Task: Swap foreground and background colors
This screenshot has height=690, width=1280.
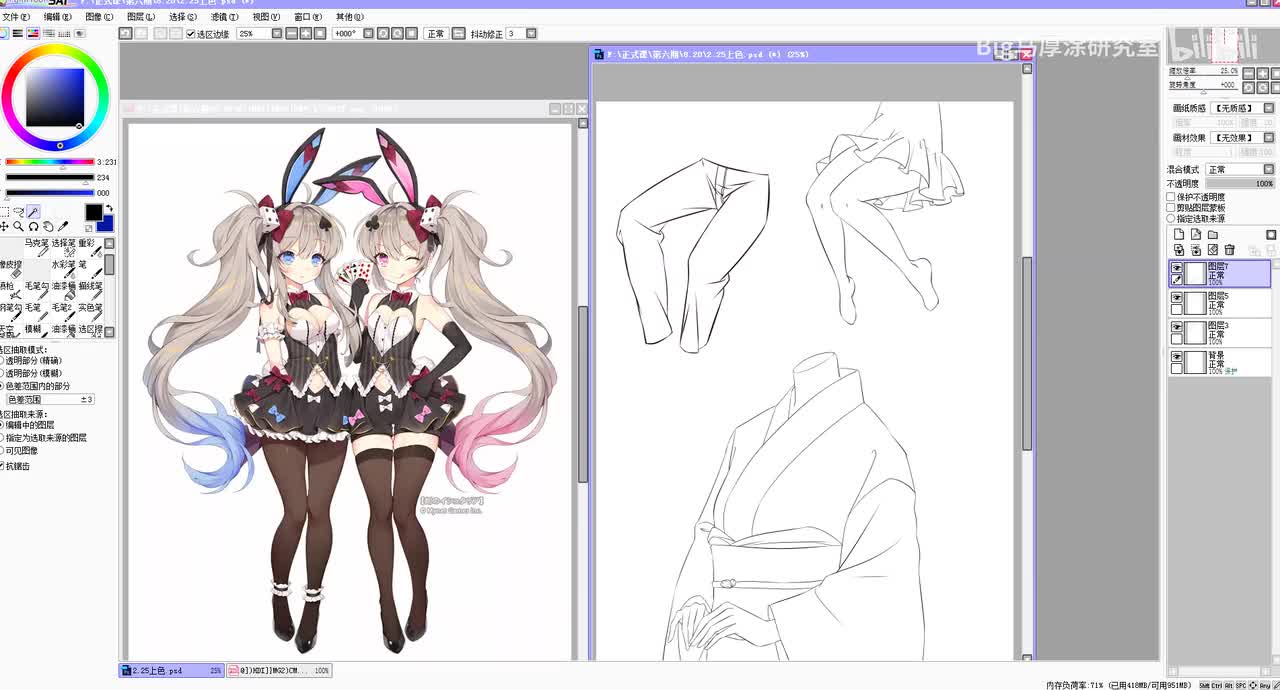Action: coord(110,208)
